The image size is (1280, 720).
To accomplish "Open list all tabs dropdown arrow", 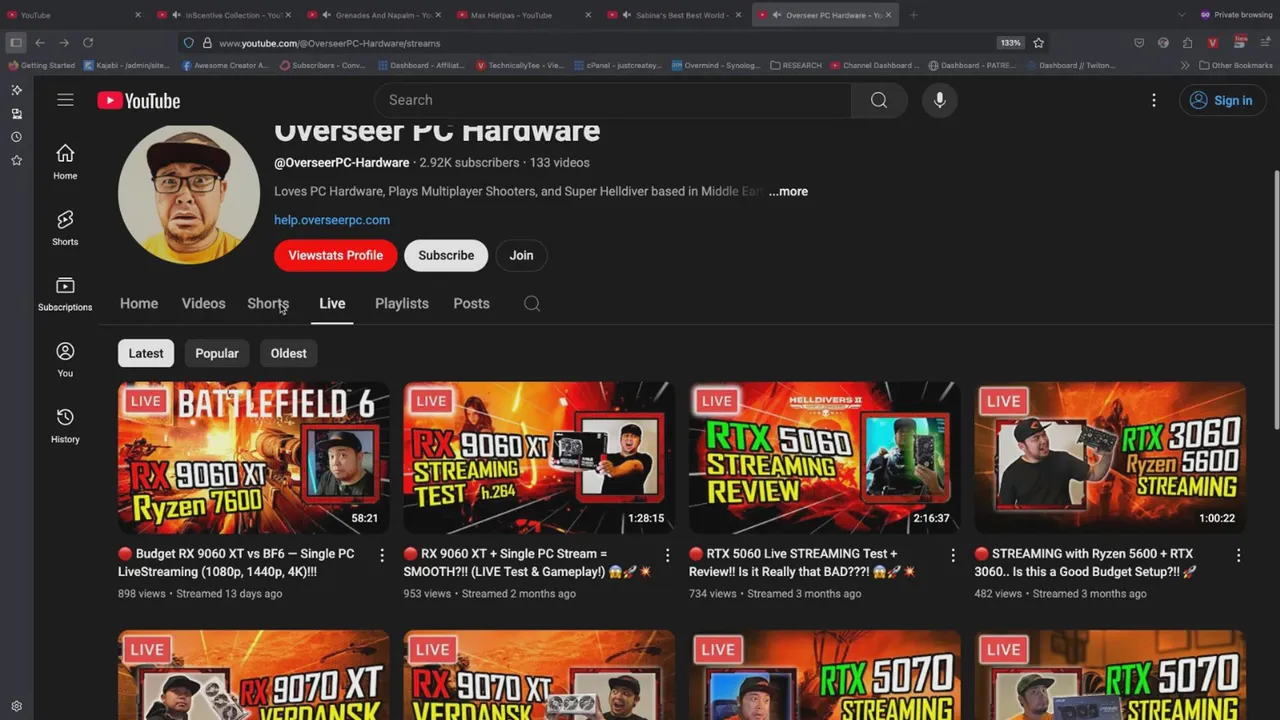I will (x=1182, y=15).
